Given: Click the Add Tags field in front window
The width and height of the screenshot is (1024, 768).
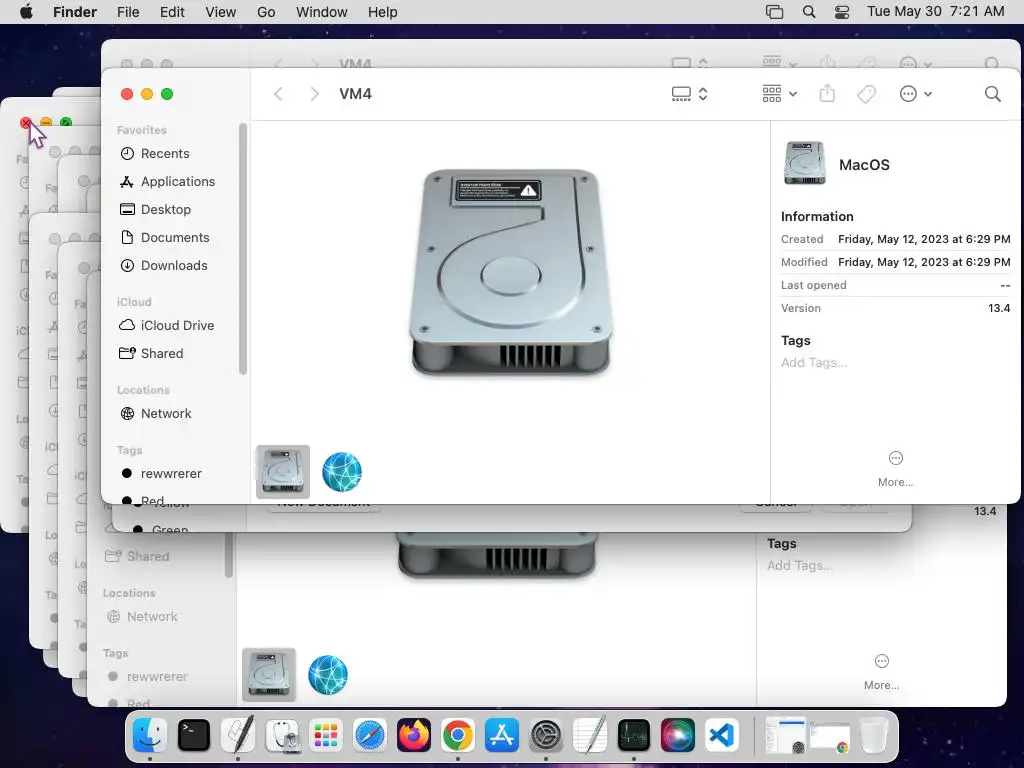Looking at the screenshot, I should click(x=814, y=362).
